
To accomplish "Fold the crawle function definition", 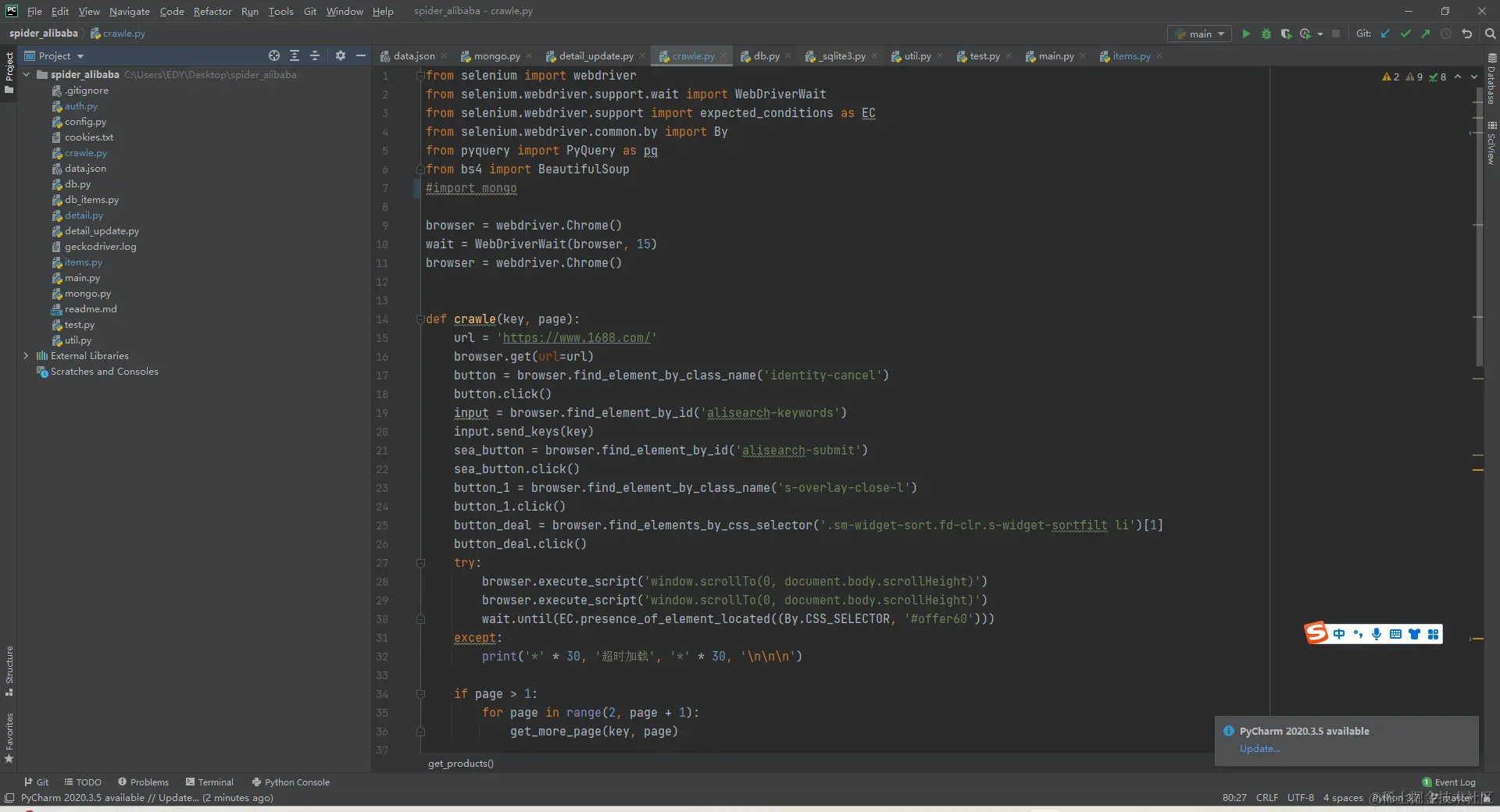I will [x=420, y=319].
